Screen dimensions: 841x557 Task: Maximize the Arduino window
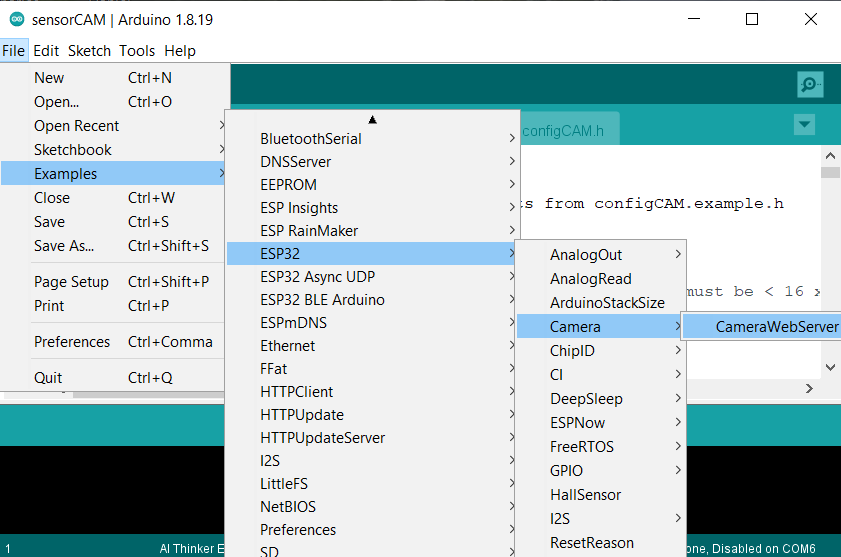coord(752,19)
